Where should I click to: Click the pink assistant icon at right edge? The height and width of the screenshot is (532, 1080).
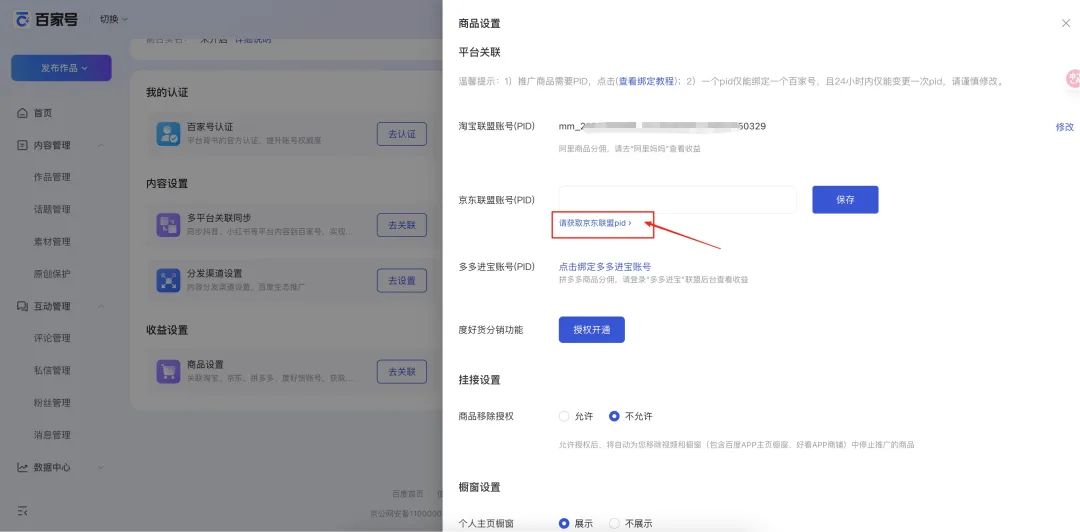coord(1073,79)
